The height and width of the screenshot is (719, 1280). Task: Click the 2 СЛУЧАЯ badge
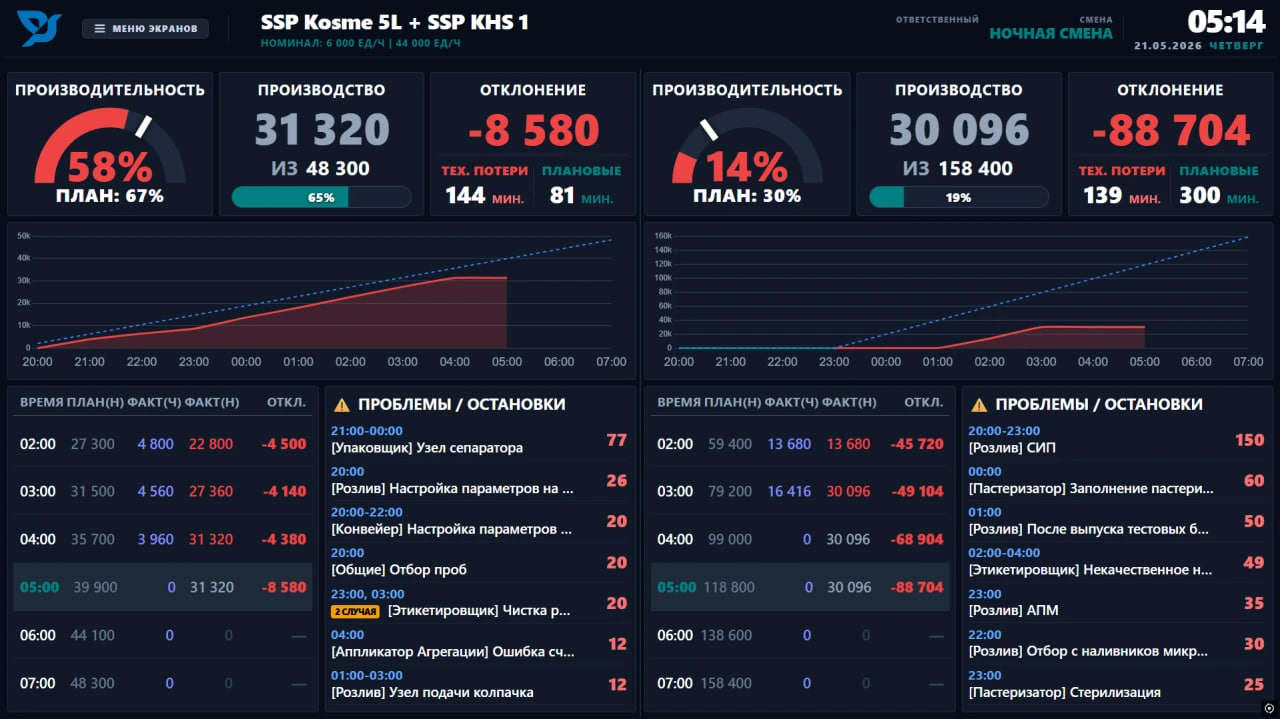tap(355, 610)
